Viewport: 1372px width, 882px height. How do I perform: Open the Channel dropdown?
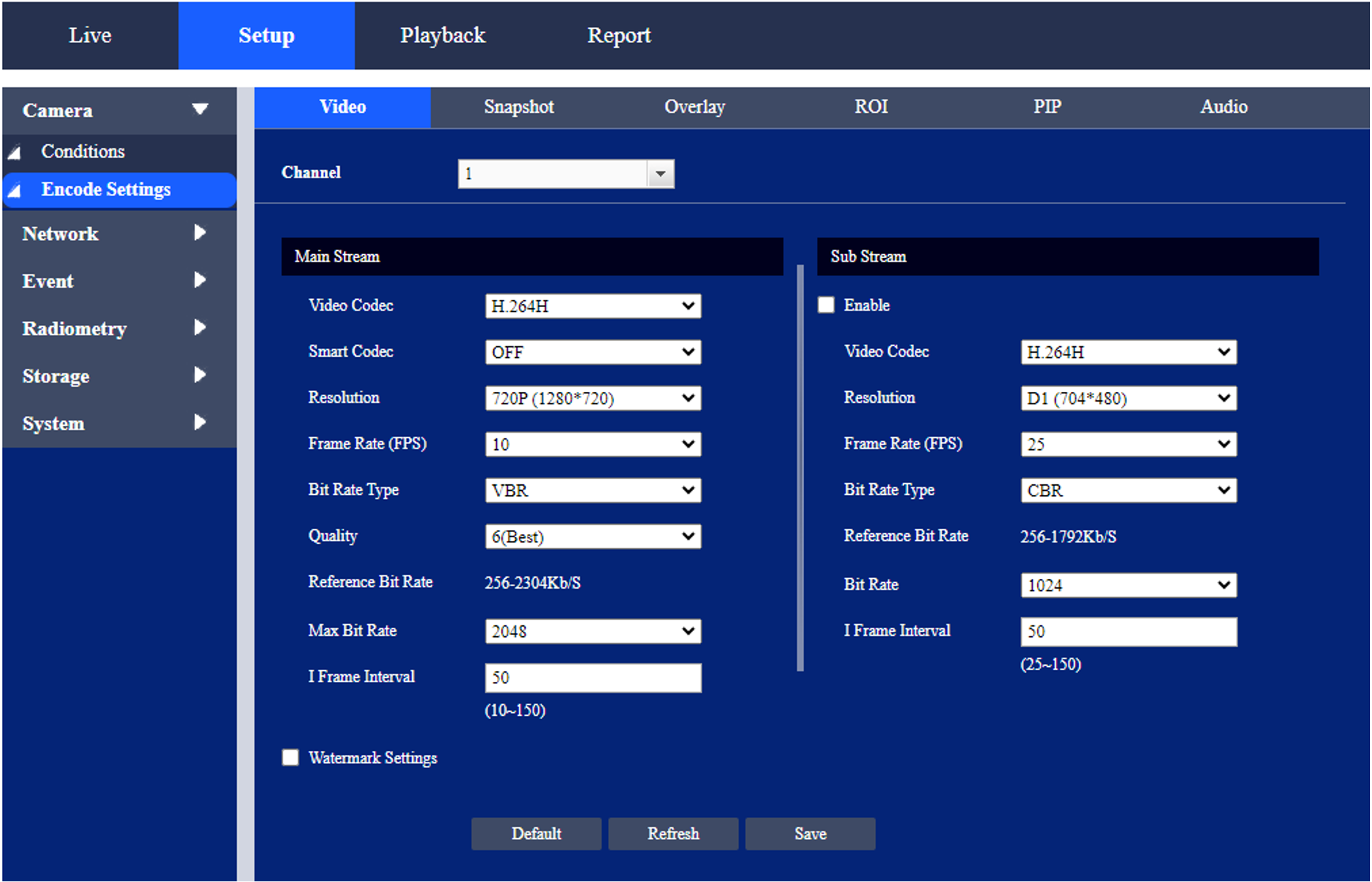(x=660, y=174)
